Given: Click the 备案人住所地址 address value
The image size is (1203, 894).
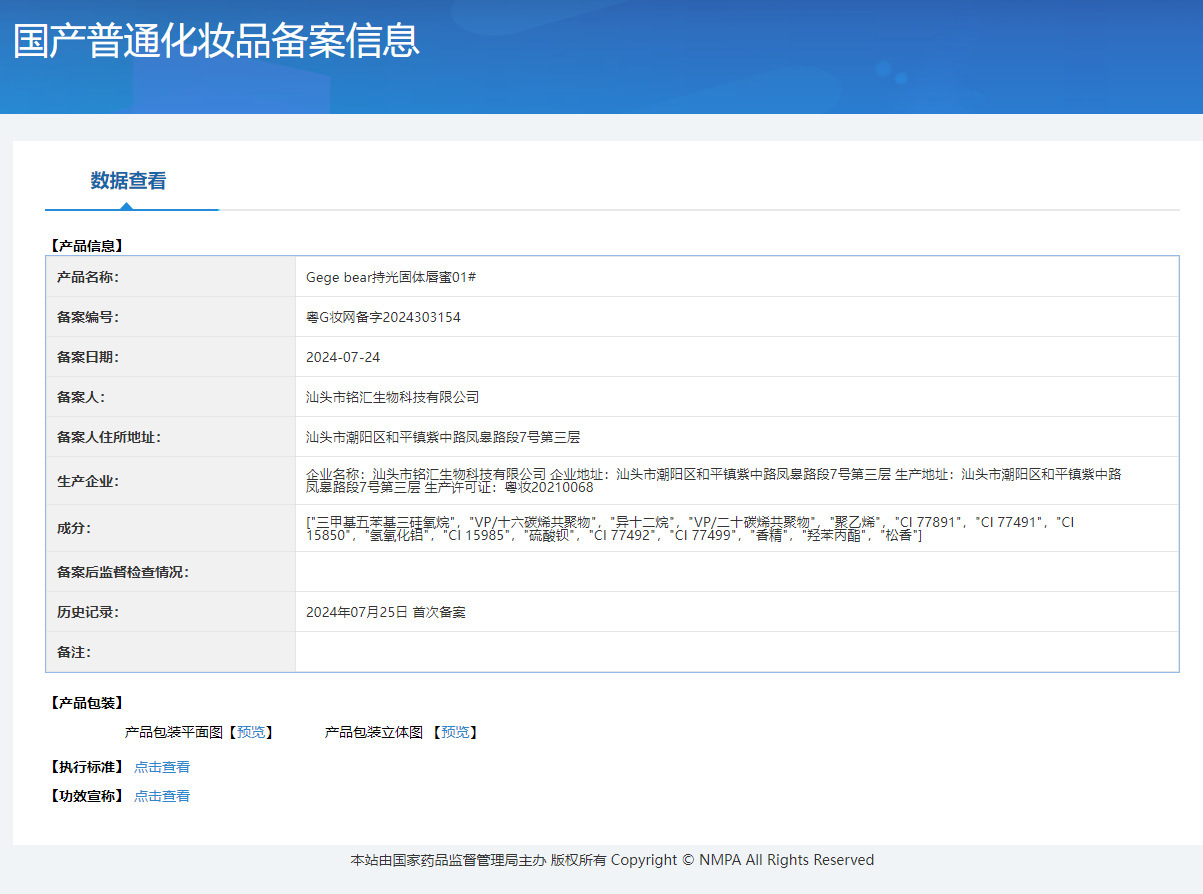Looking at the screenshot, I should pyautogui.click(x=443, y=437).
